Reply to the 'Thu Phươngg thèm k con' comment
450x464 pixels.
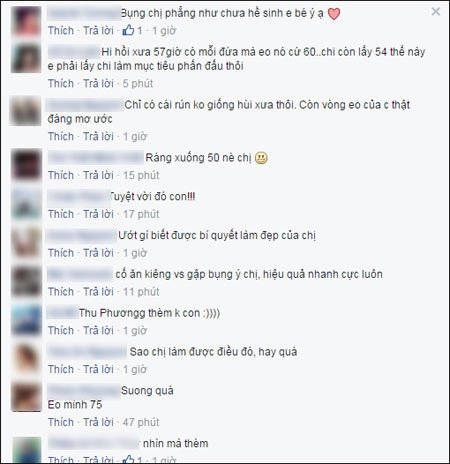pyautogui.click(x=98, y=331)
